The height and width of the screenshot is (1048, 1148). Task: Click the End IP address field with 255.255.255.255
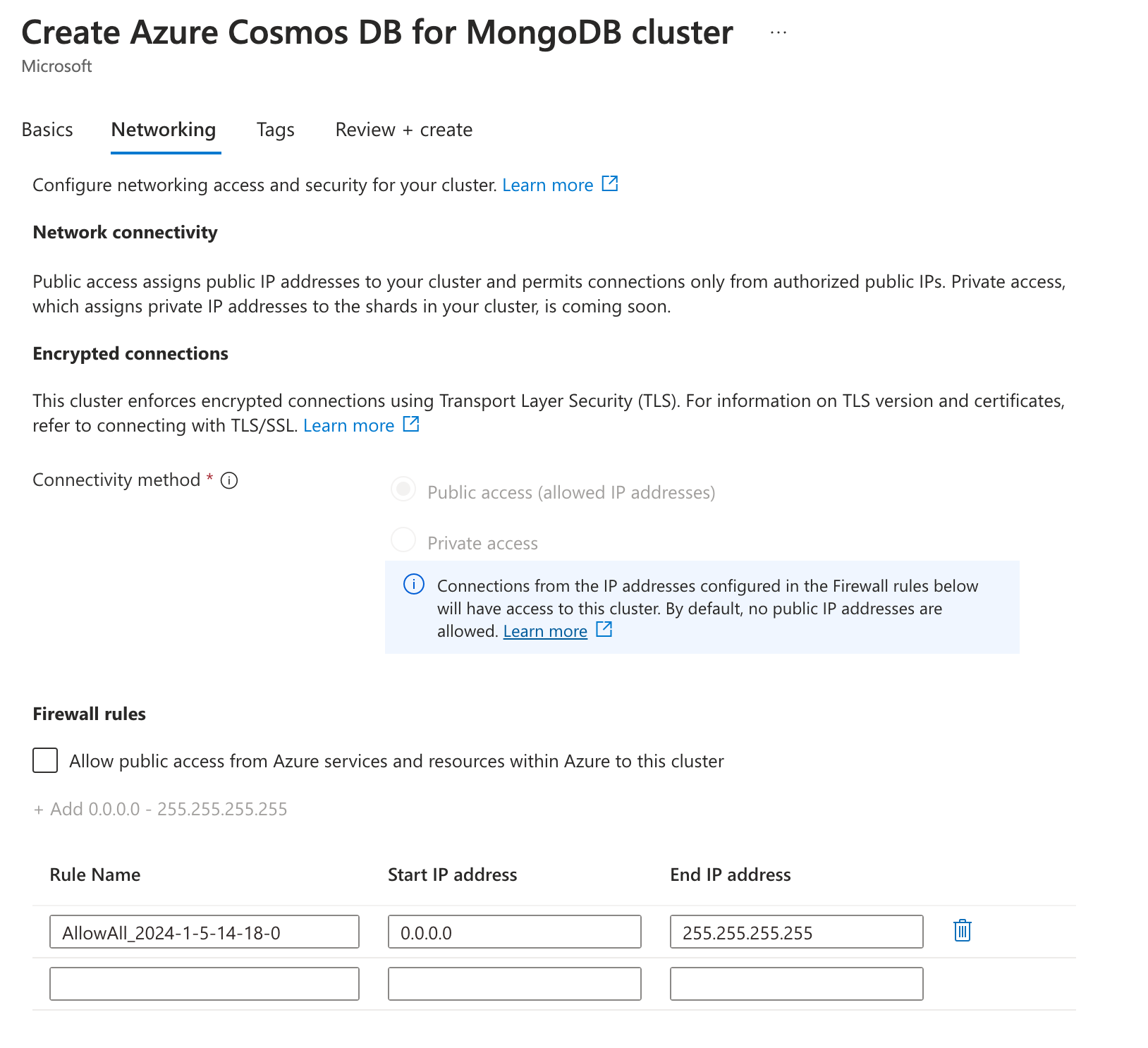tap(797, 932)
